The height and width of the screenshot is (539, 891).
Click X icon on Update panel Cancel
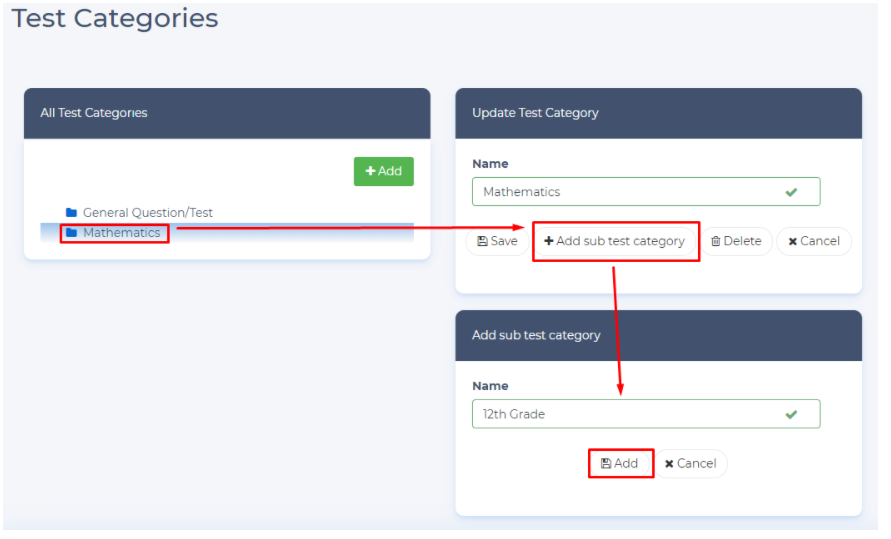[x=792, y=241]
